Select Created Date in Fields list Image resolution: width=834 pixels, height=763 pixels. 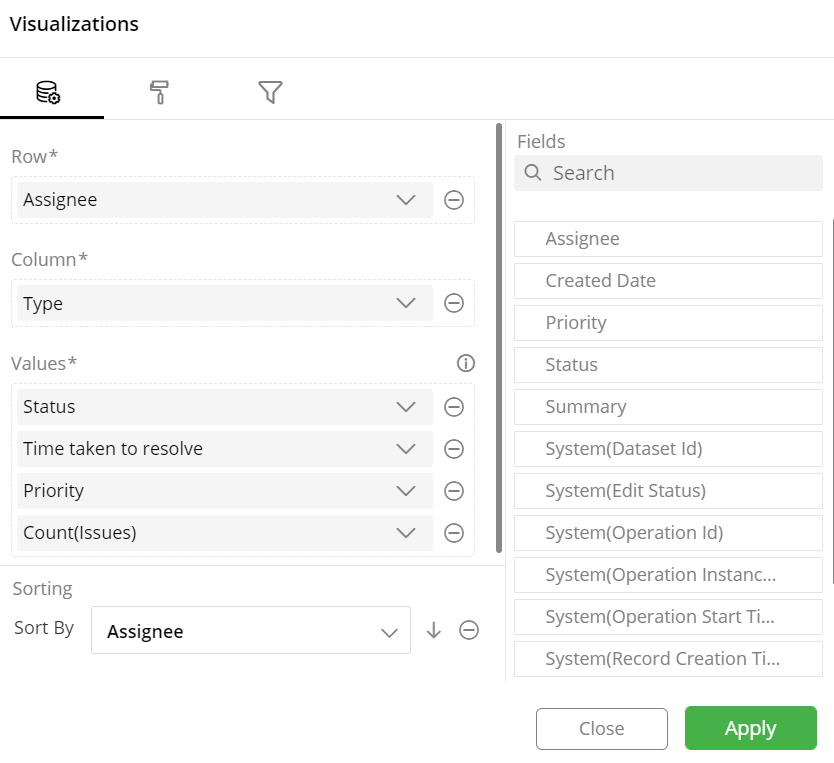tap(668, 281)
